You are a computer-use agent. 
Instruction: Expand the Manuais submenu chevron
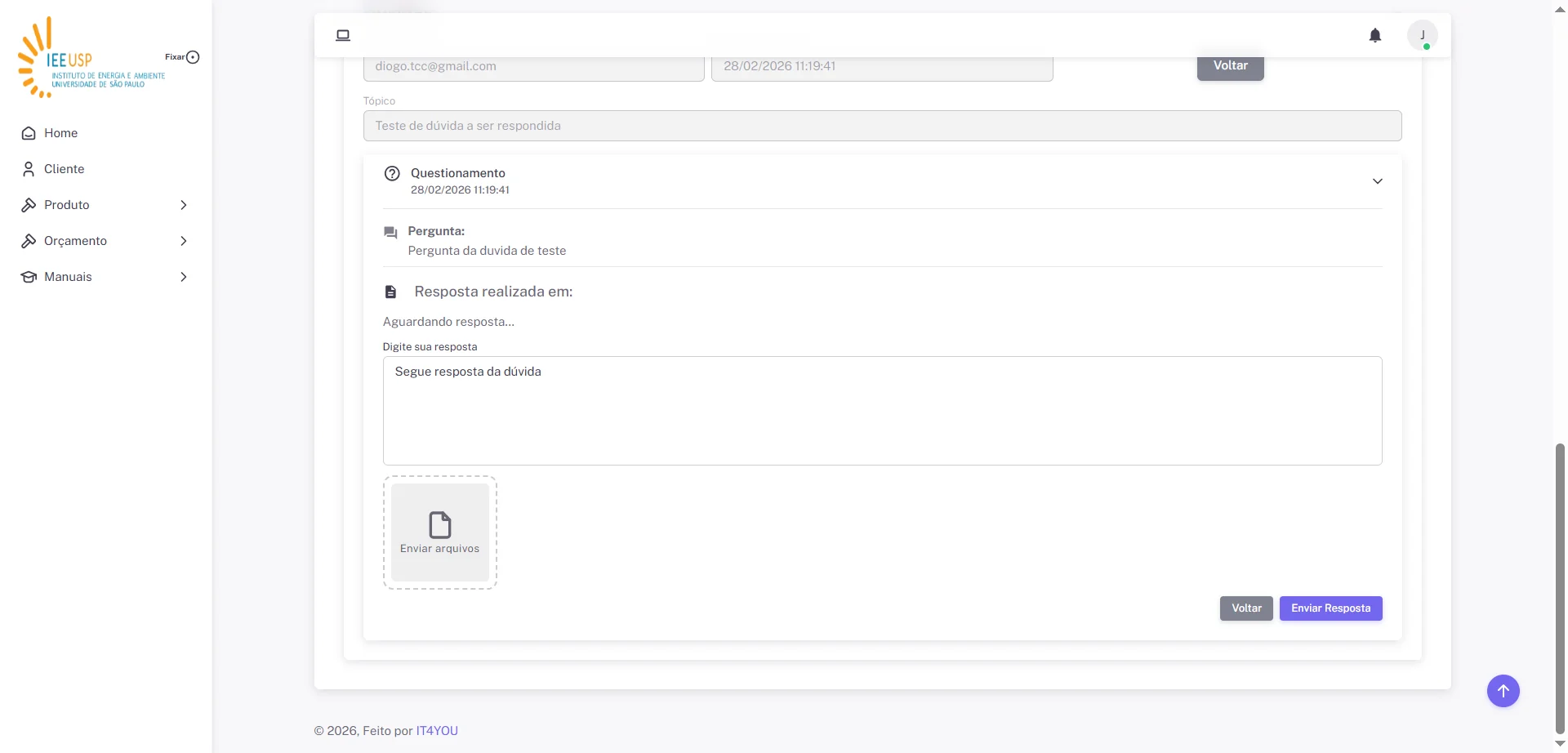[184, 277]
